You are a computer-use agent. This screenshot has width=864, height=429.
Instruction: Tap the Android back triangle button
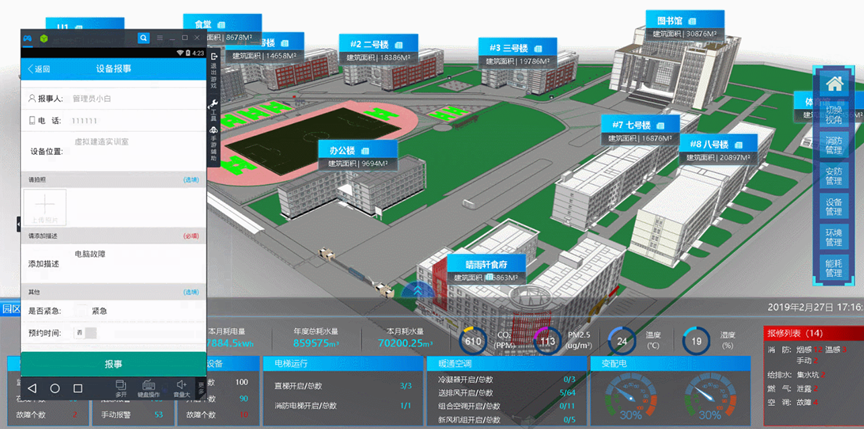click(31, 387)
